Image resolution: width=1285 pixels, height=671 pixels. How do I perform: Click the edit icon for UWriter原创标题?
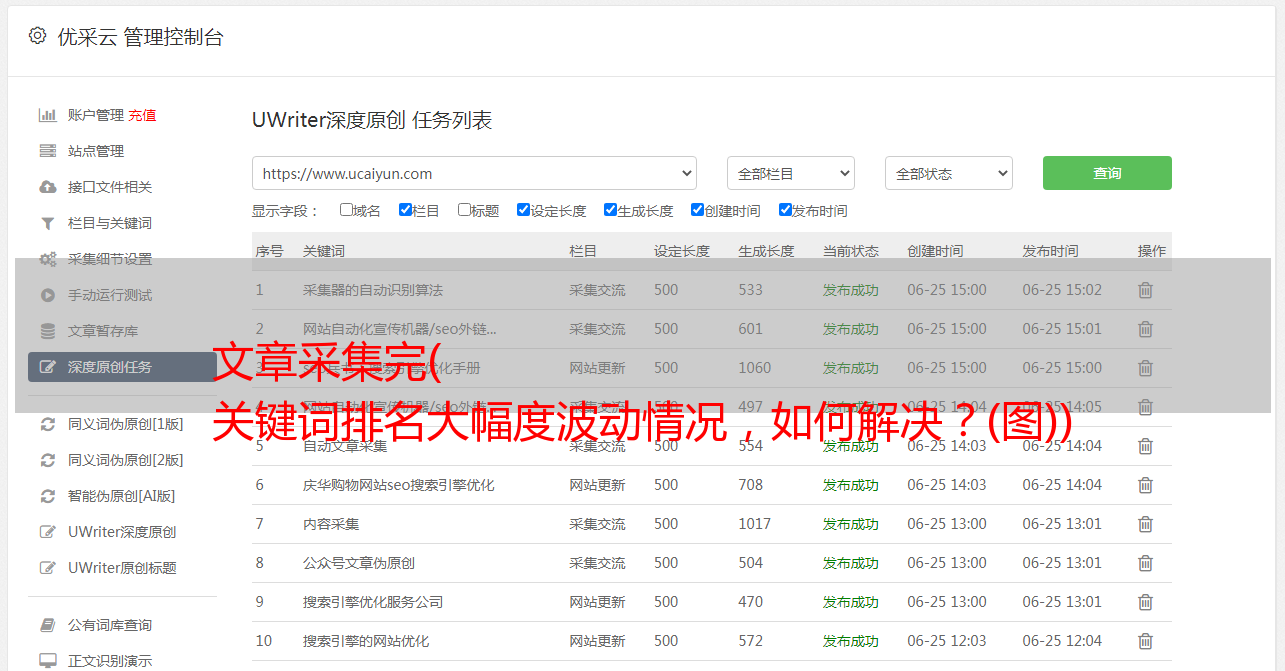coord(47,568)
